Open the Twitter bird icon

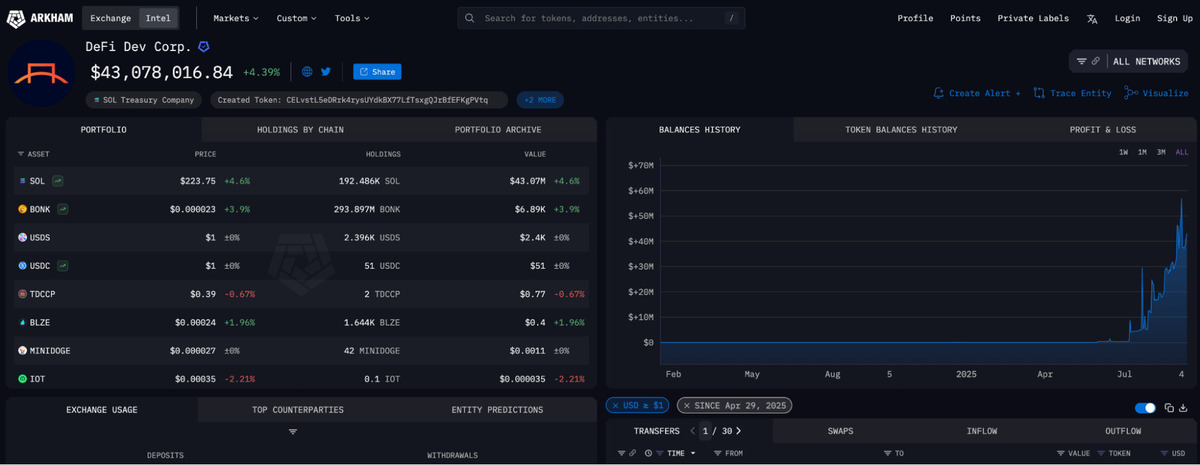326,72
